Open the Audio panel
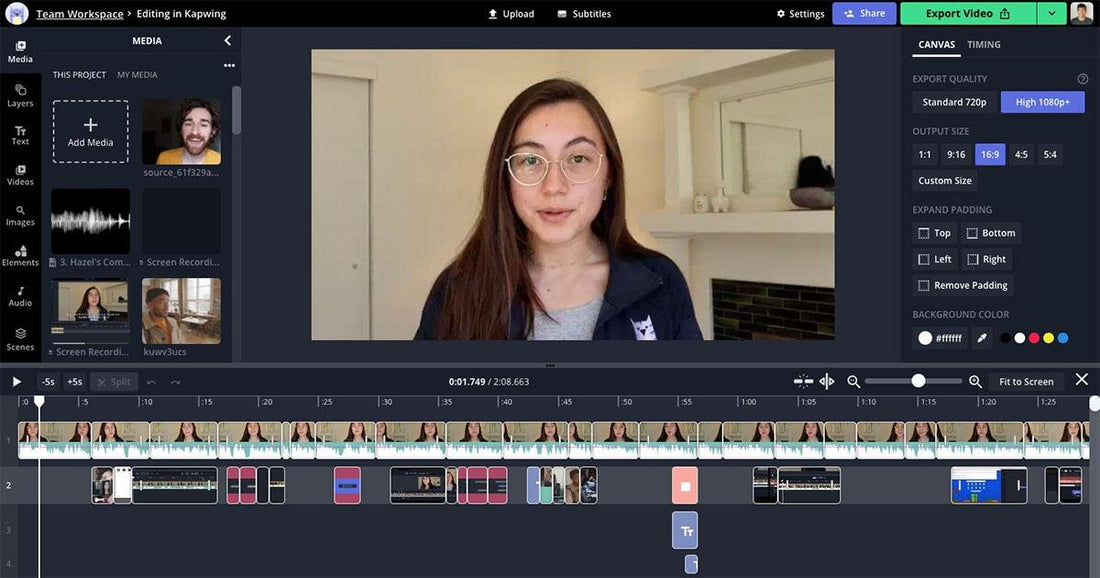Viewport: 1100px width, 578px height. (x=20, y=296)
